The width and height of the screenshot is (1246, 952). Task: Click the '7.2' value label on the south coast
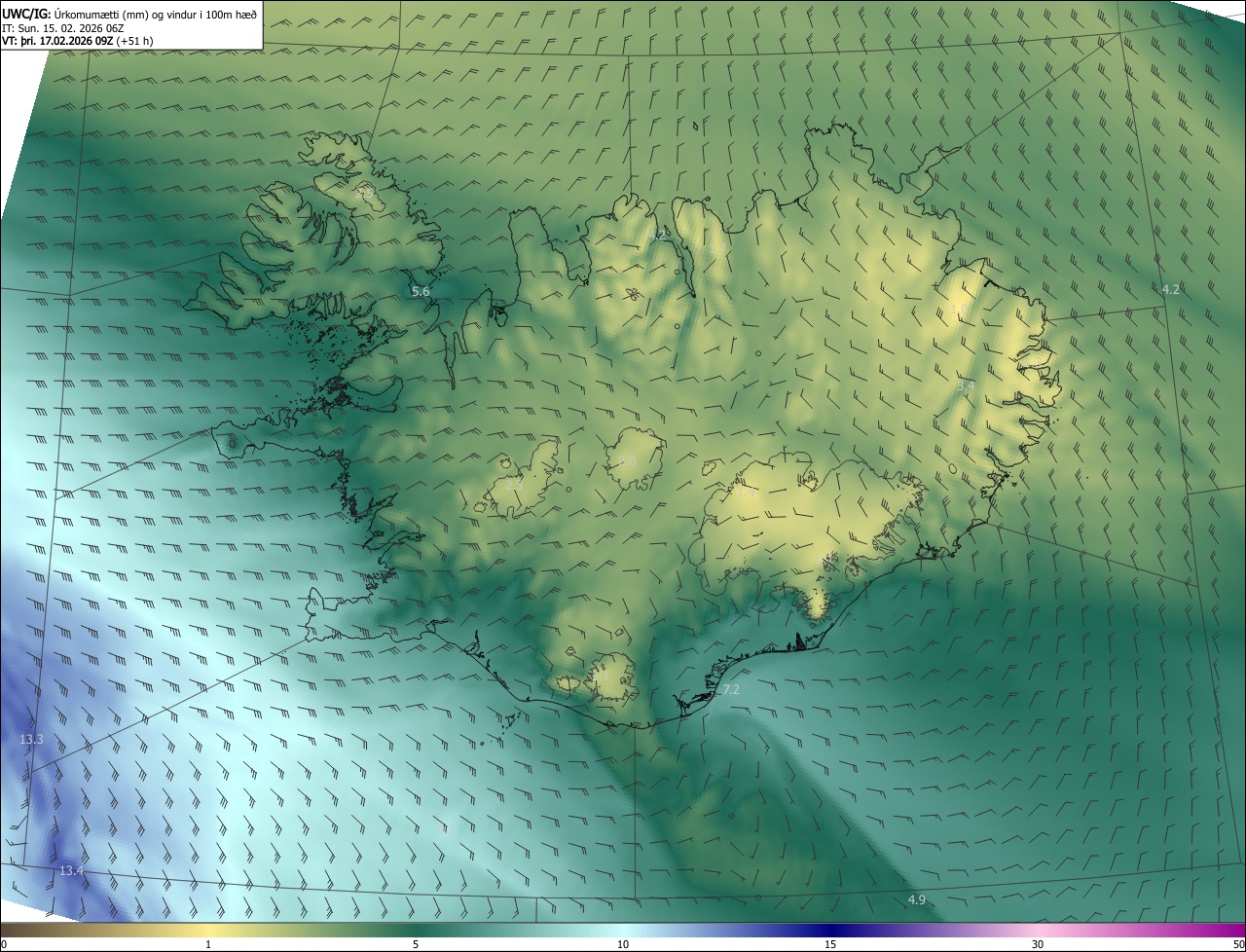731,689
